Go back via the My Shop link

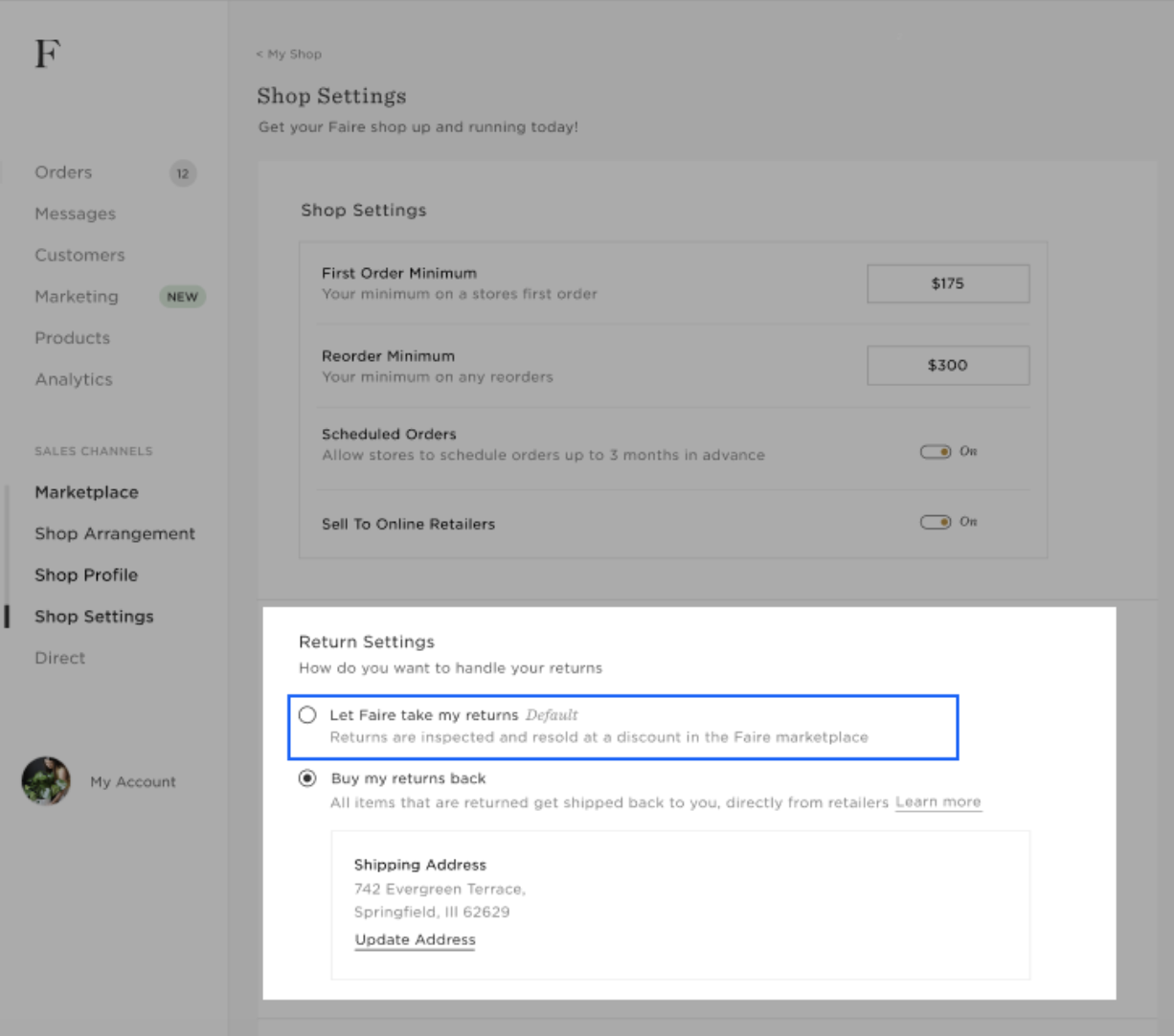click(x=289, y=54)
